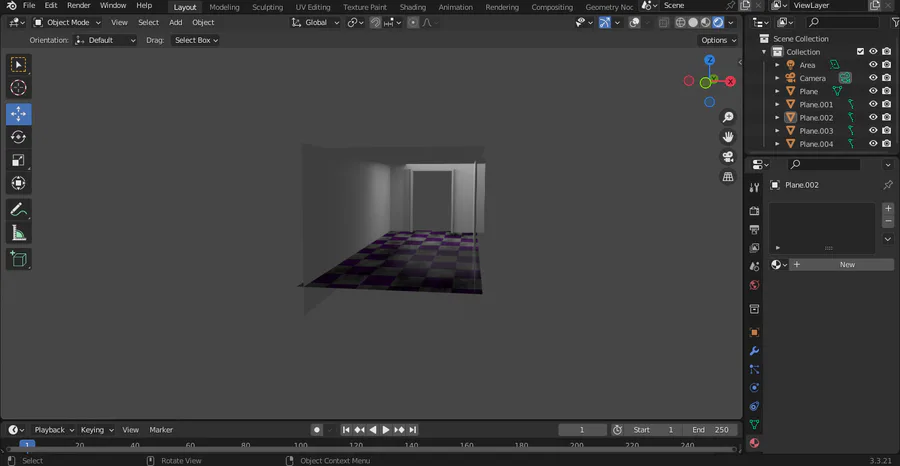Open the Output properties tab
The width and height of the screenshot is (900, 466).
coord(754,230)
